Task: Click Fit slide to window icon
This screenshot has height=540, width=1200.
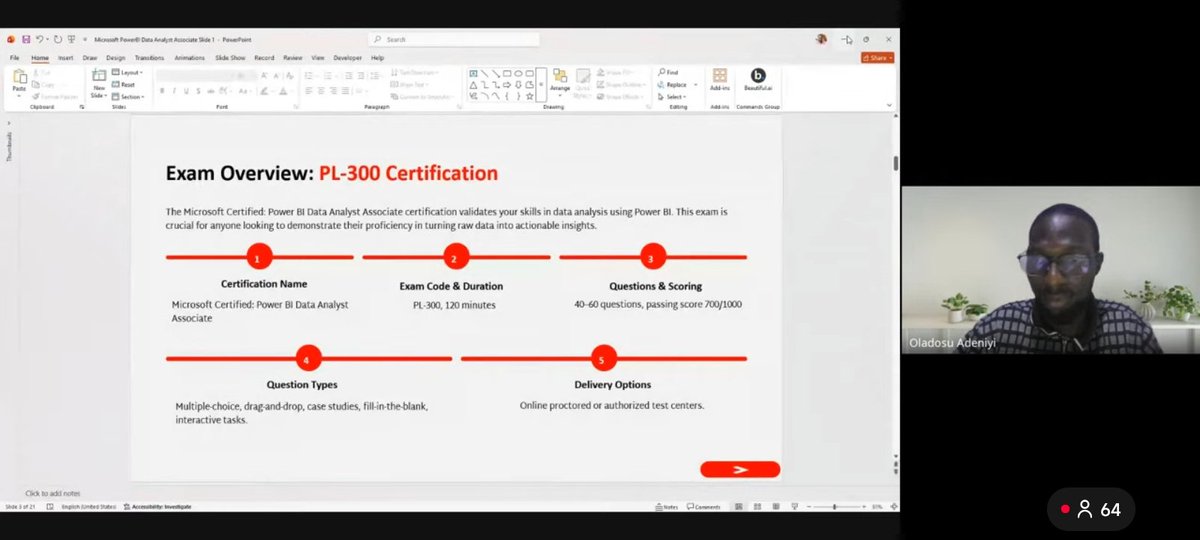Action: point(893,506)
